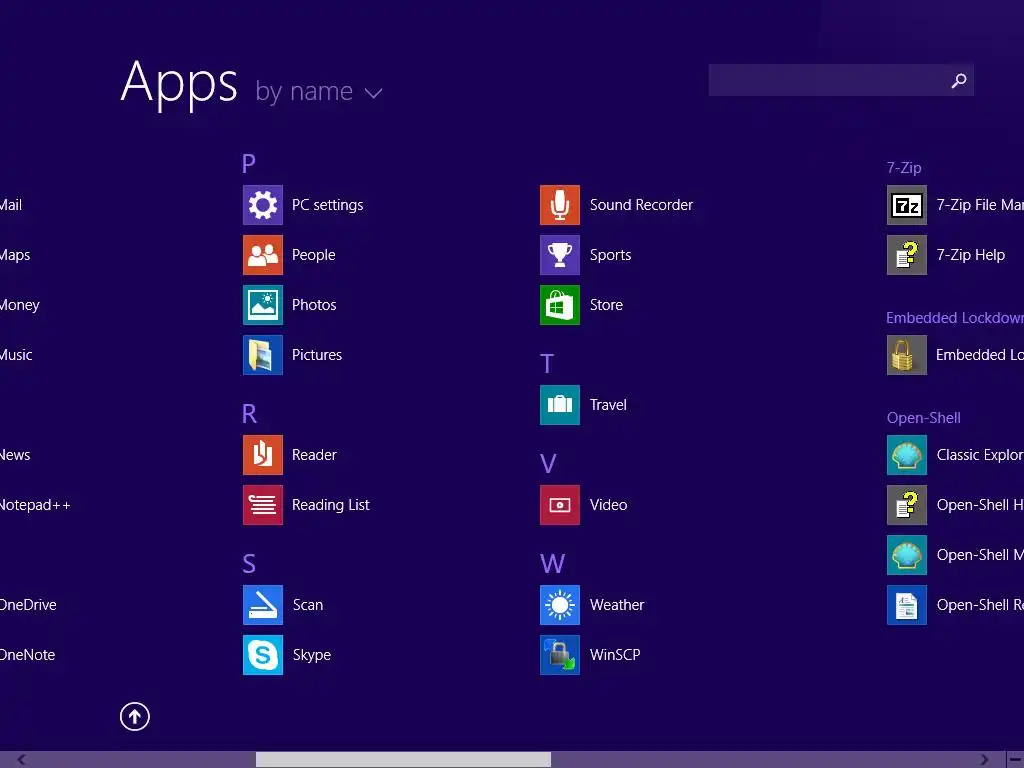Open the Open-Shell Help icon

point(906,505)
